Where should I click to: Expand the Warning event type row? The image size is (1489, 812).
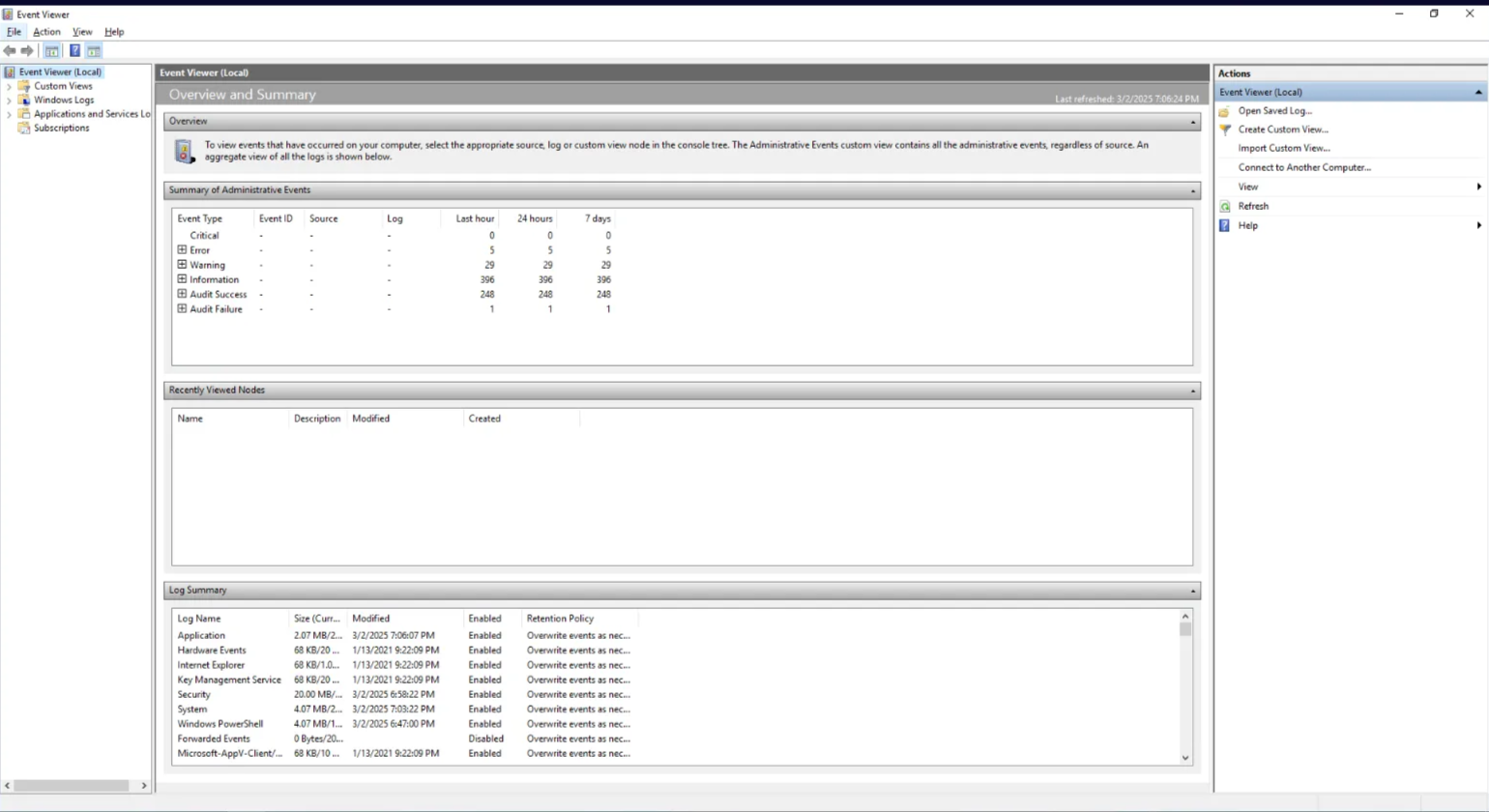(182, 264)
